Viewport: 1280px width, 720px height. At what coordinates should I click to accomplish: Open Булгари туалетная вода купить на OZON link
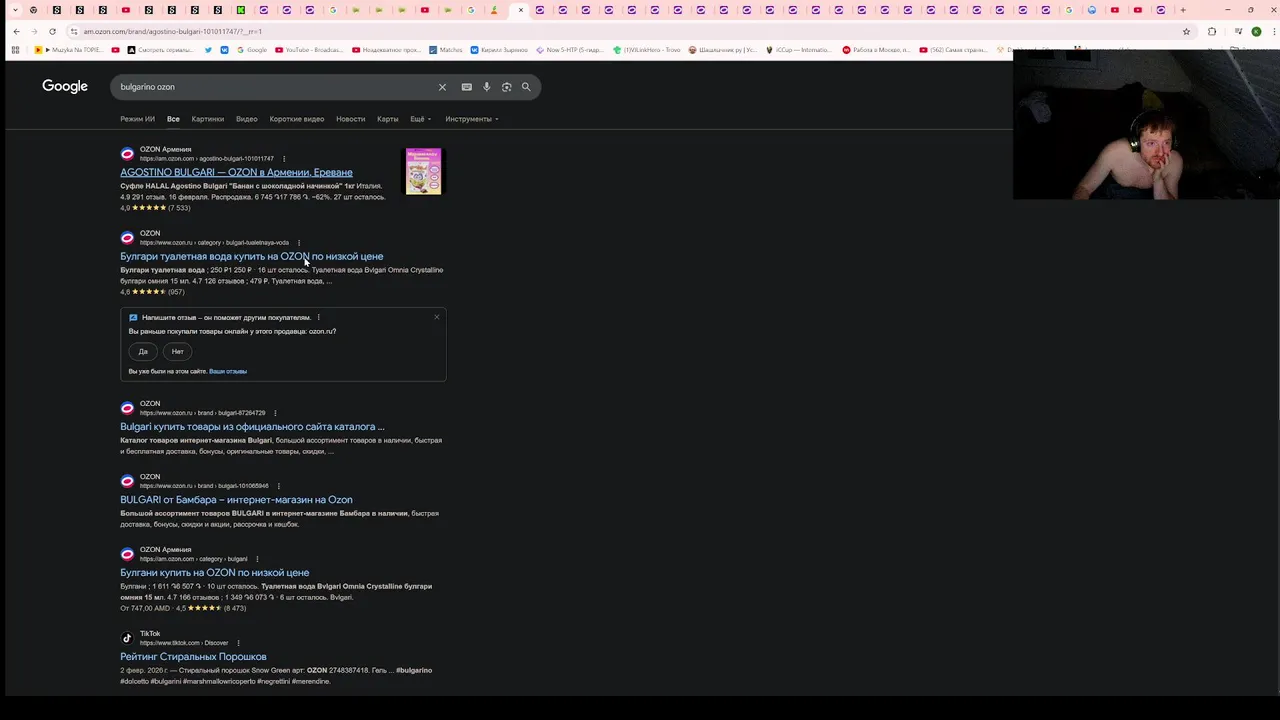[251, 256]
